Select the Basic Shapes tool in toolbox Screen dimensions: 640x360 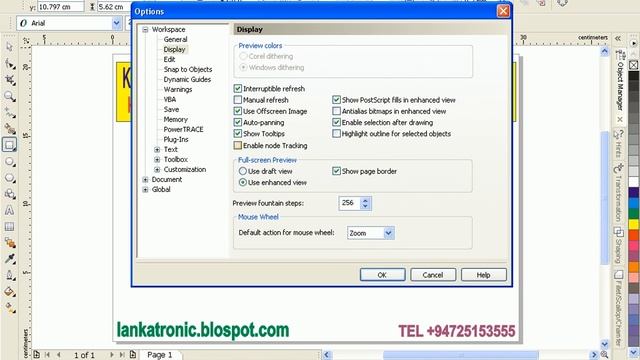click(x=9, y=194)
